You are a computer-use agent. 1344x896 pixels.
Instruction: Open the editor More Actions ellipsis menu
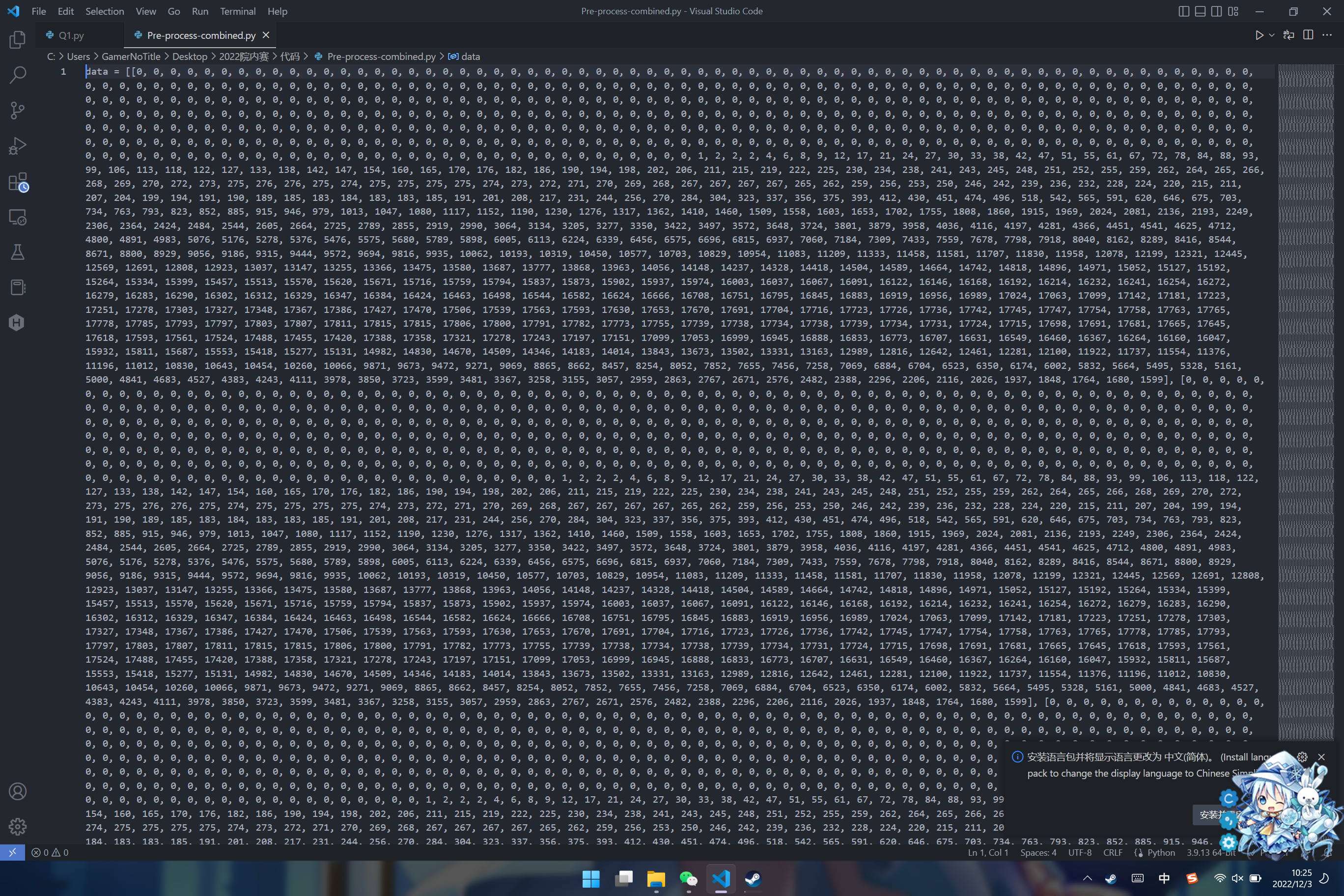(1327, 35)
